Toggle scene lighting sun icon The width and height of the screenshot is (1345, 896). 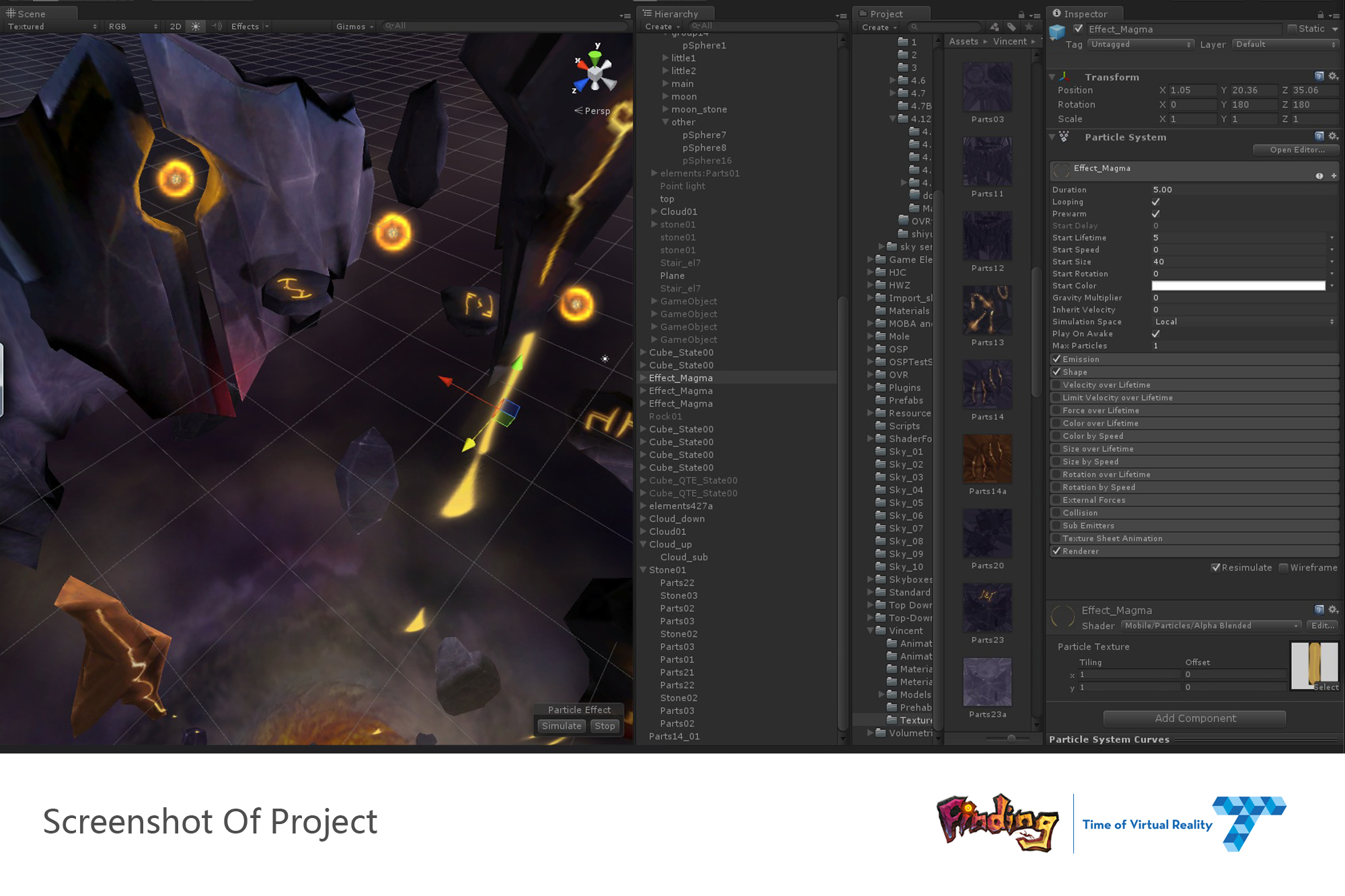[196, 26]
